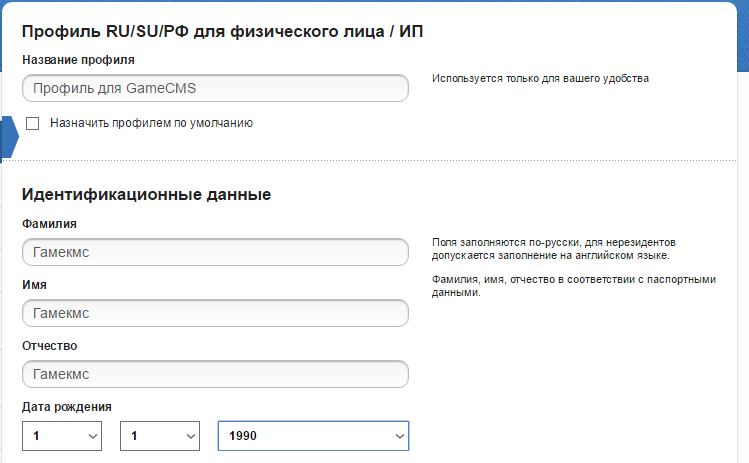Screen dimensions: 749x463
Task: Click the 'Отчество' field label
Action: (x=50, y=345)
